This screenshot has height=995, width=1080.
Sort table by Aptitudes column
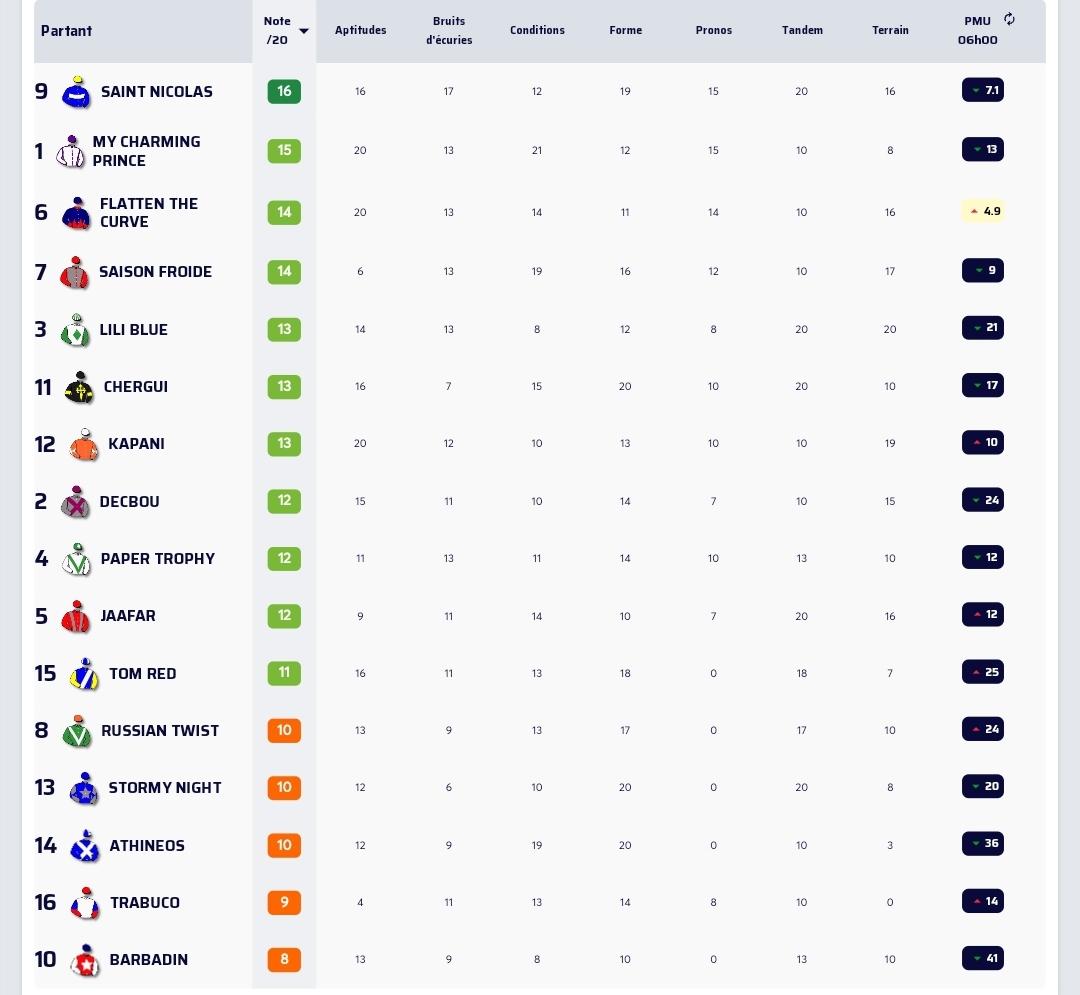point(360,30)
